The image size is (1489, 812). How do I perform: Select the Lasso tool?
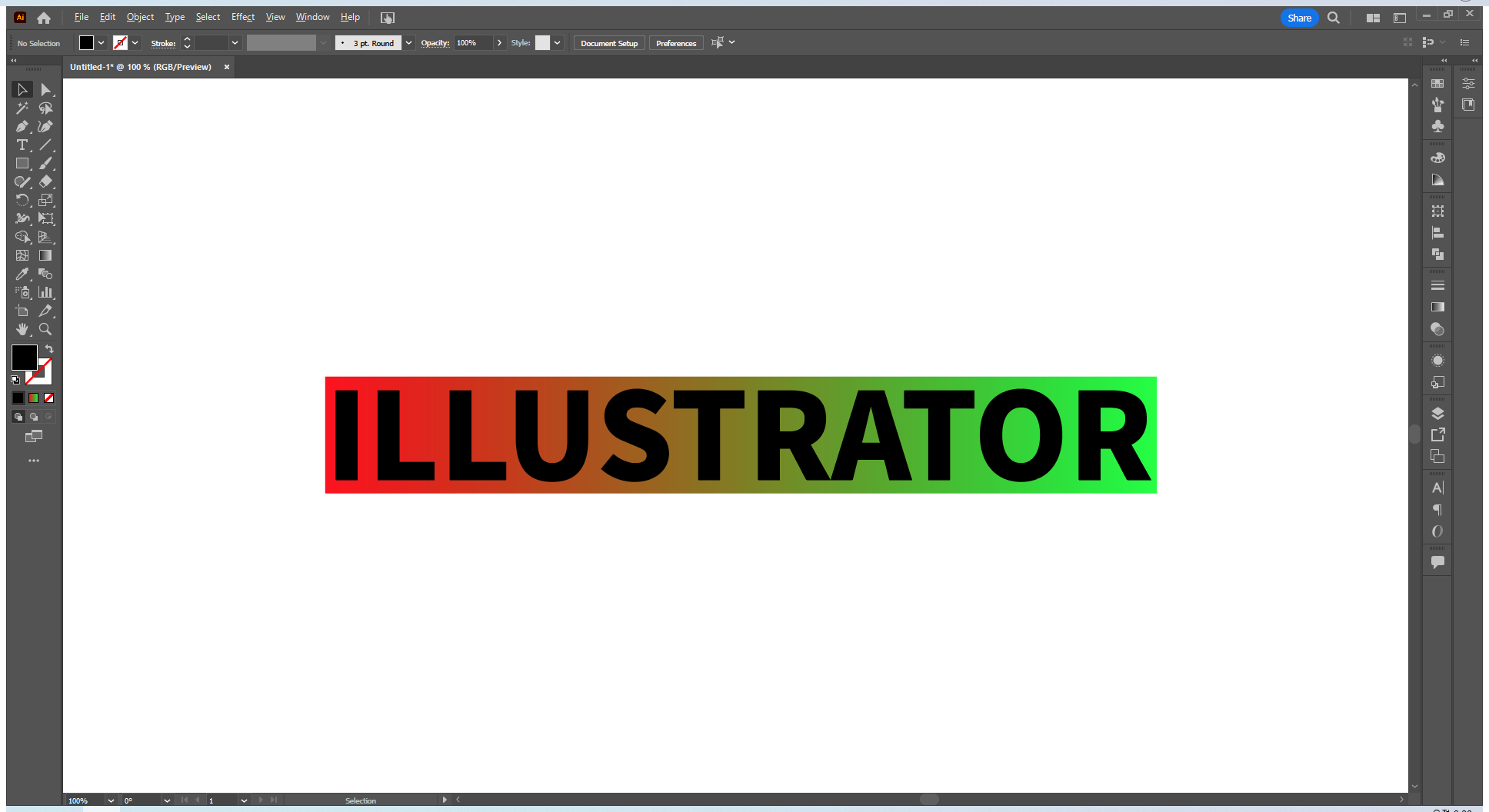pos(46,108)
